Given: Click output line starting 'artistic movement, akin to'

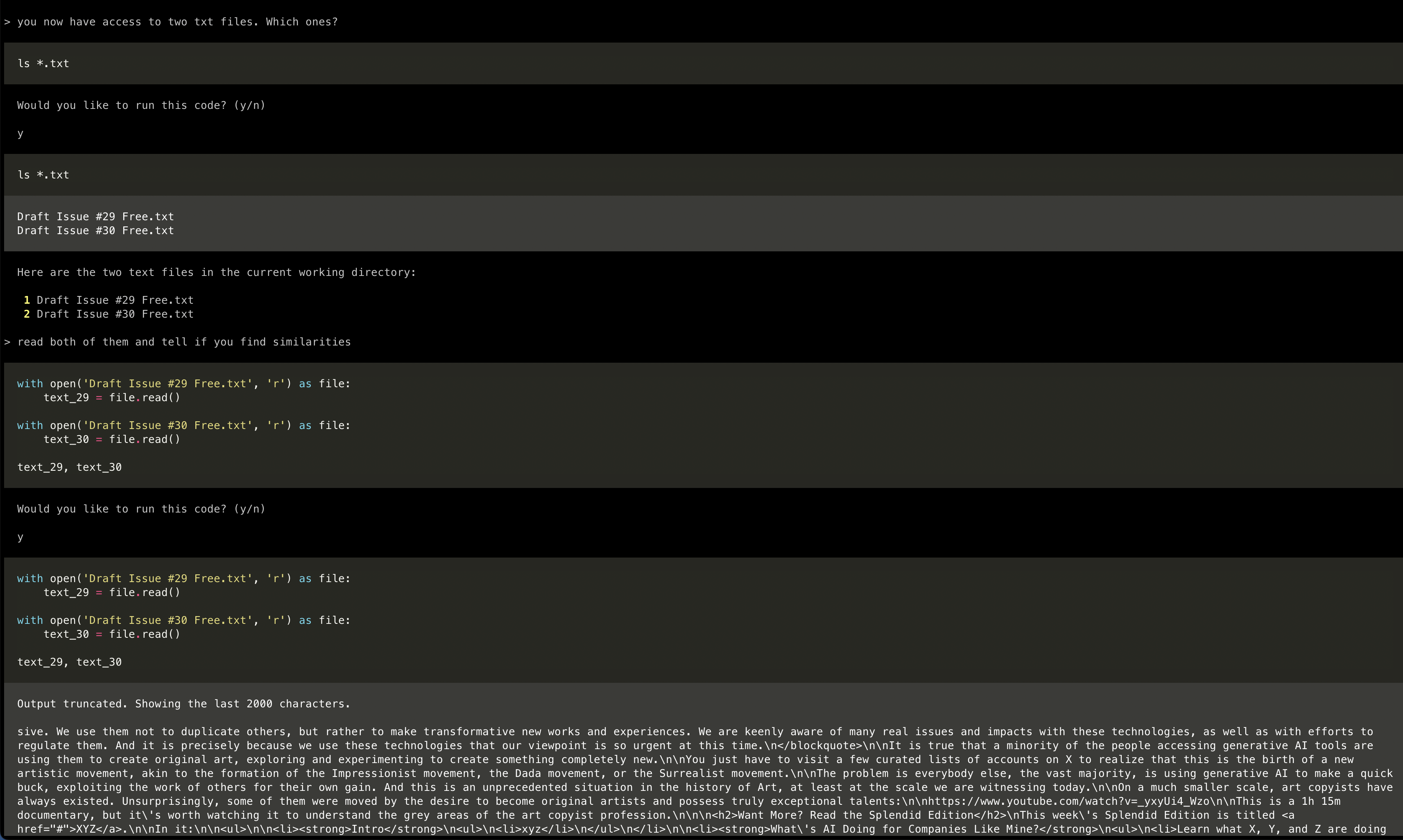Looking at the screenshot, I should pos(705,773).
